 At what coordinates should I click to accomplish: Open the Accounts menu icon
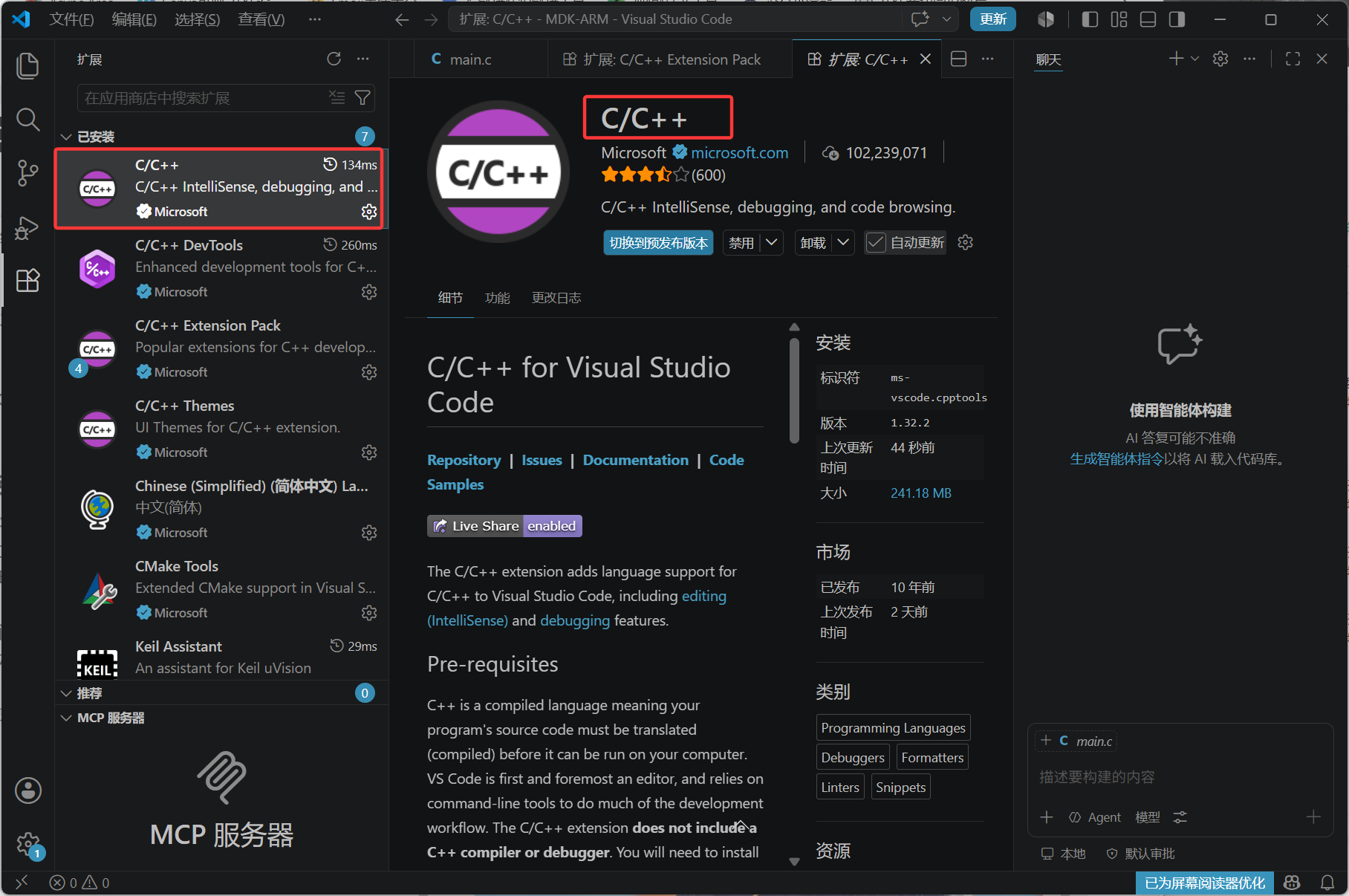(28, 791)
